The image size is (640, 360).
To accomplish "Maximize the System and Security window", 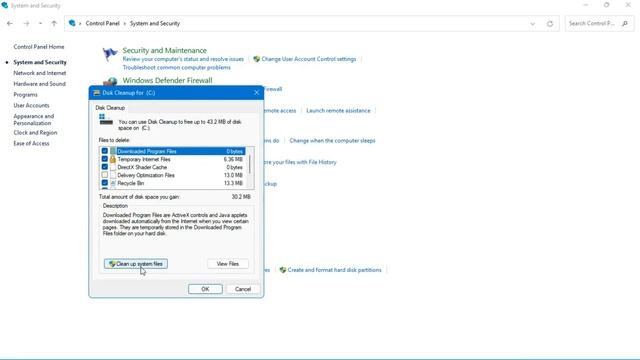I will coord(607,5).
